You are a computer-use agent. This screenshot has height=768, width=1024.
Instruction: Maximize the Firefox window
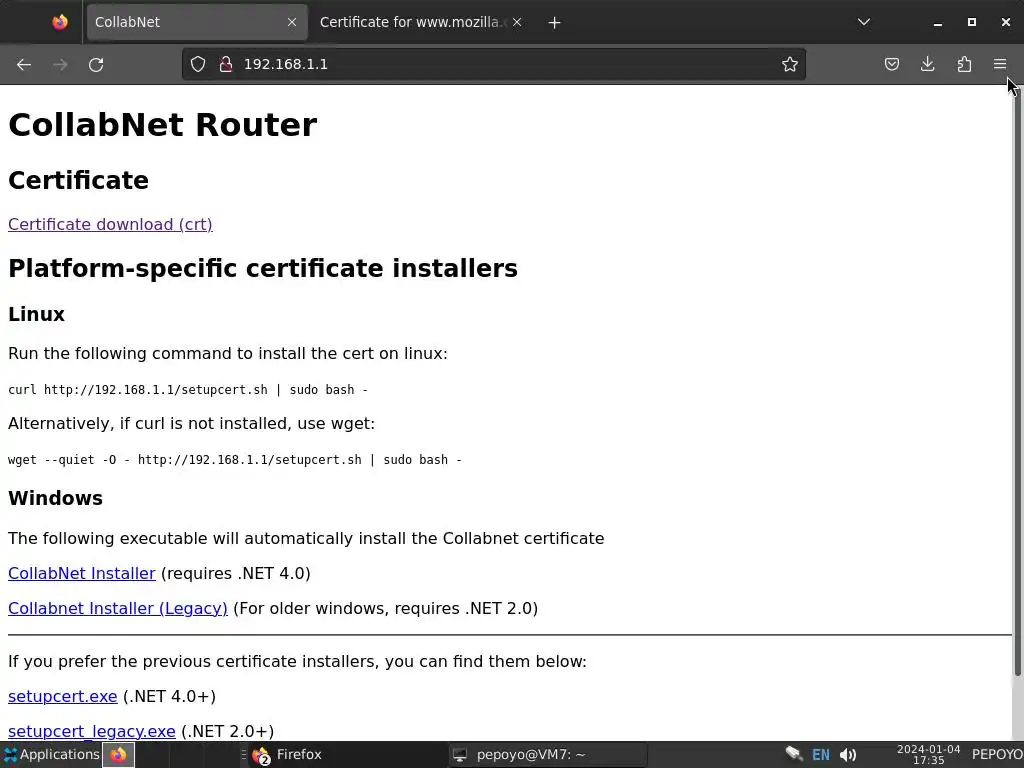(972, 22)
